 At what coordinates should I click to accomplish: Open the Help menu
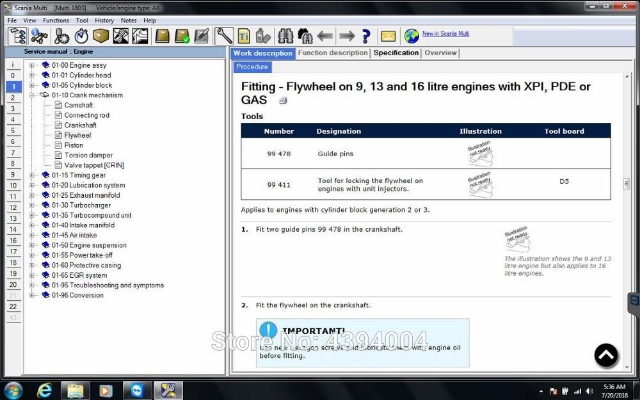point(149,20)
